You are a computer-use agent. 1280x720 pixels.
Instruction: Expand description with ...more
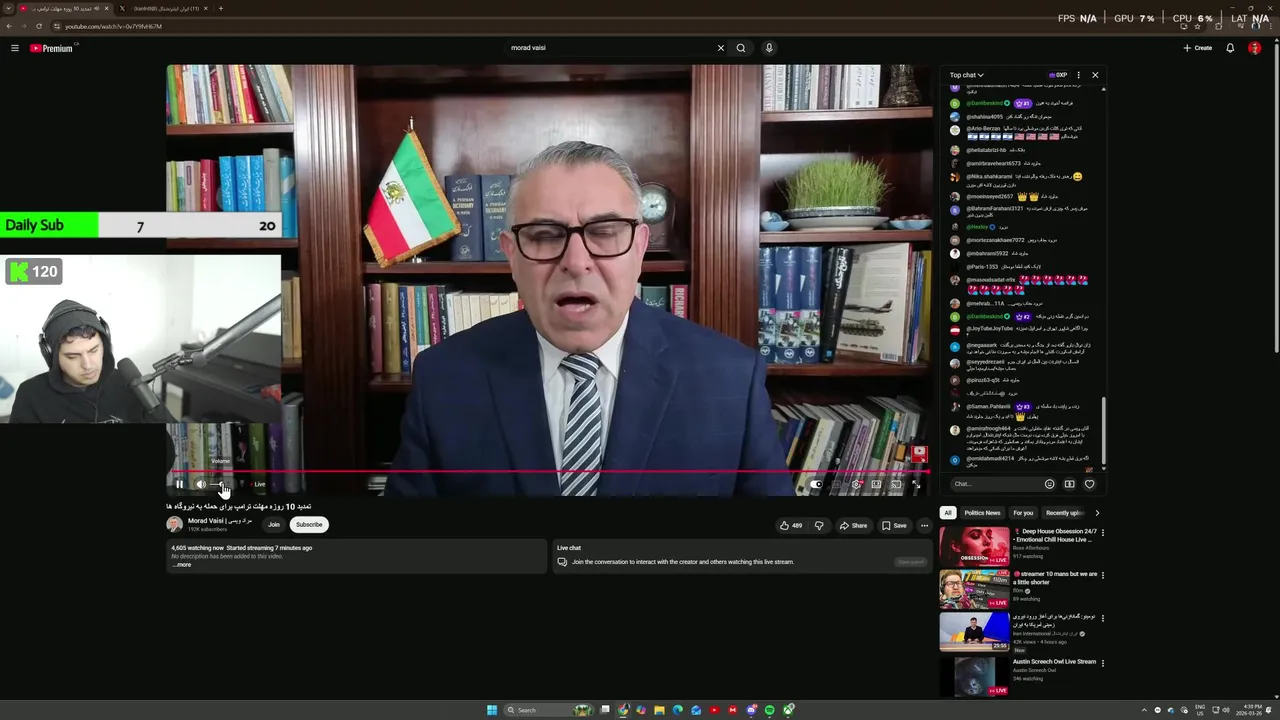coord(181,565)
